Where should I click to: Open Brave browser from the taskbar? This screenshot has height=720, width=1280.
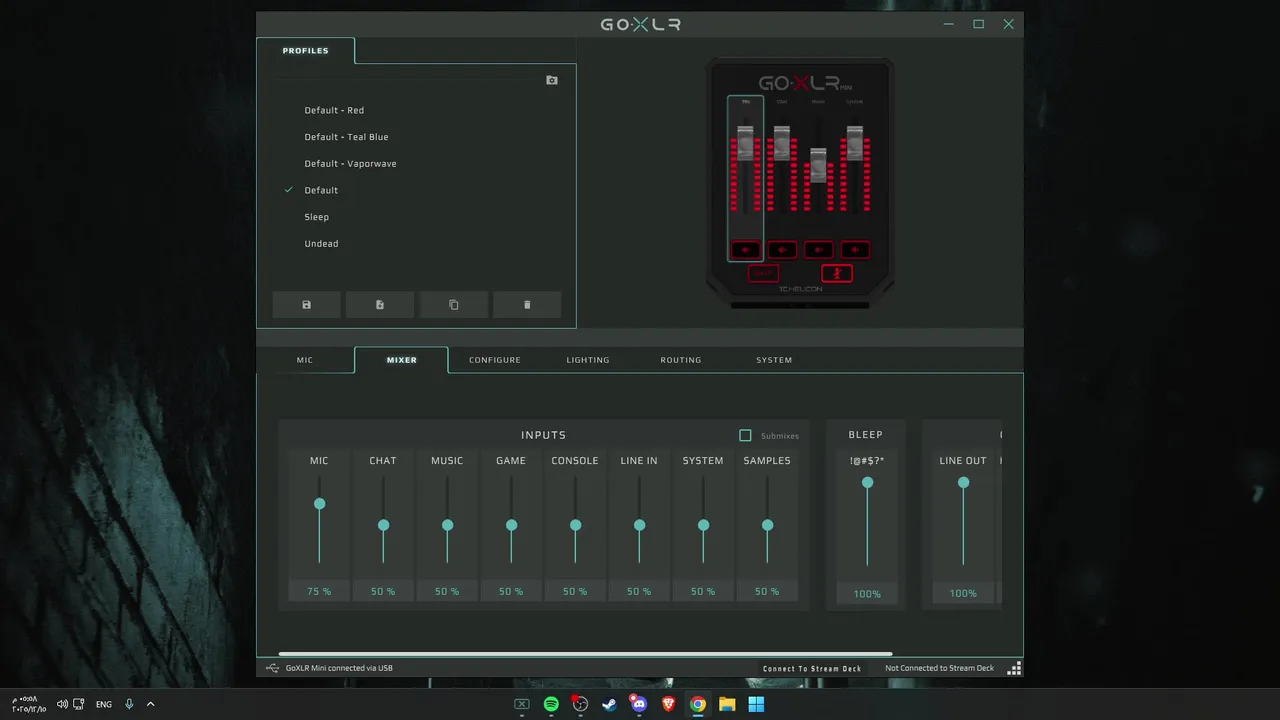tap(668, 704)
